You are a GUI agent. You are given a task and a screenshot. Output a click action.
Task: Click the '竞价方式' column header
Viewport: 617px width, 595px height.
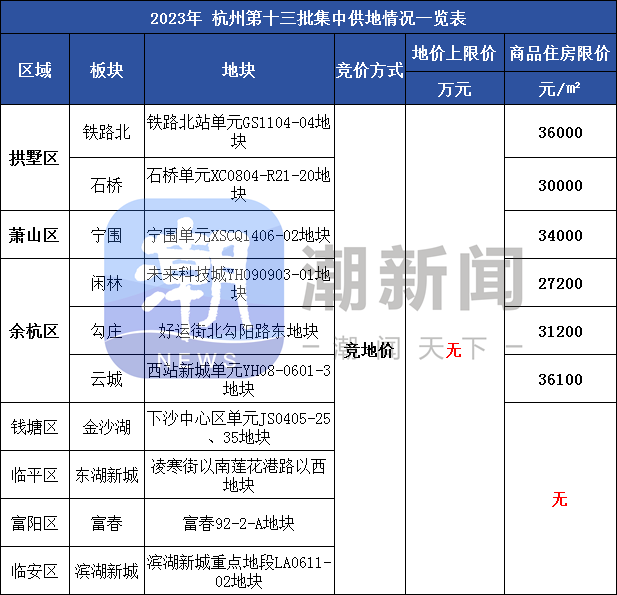click(x=369, y=70)
